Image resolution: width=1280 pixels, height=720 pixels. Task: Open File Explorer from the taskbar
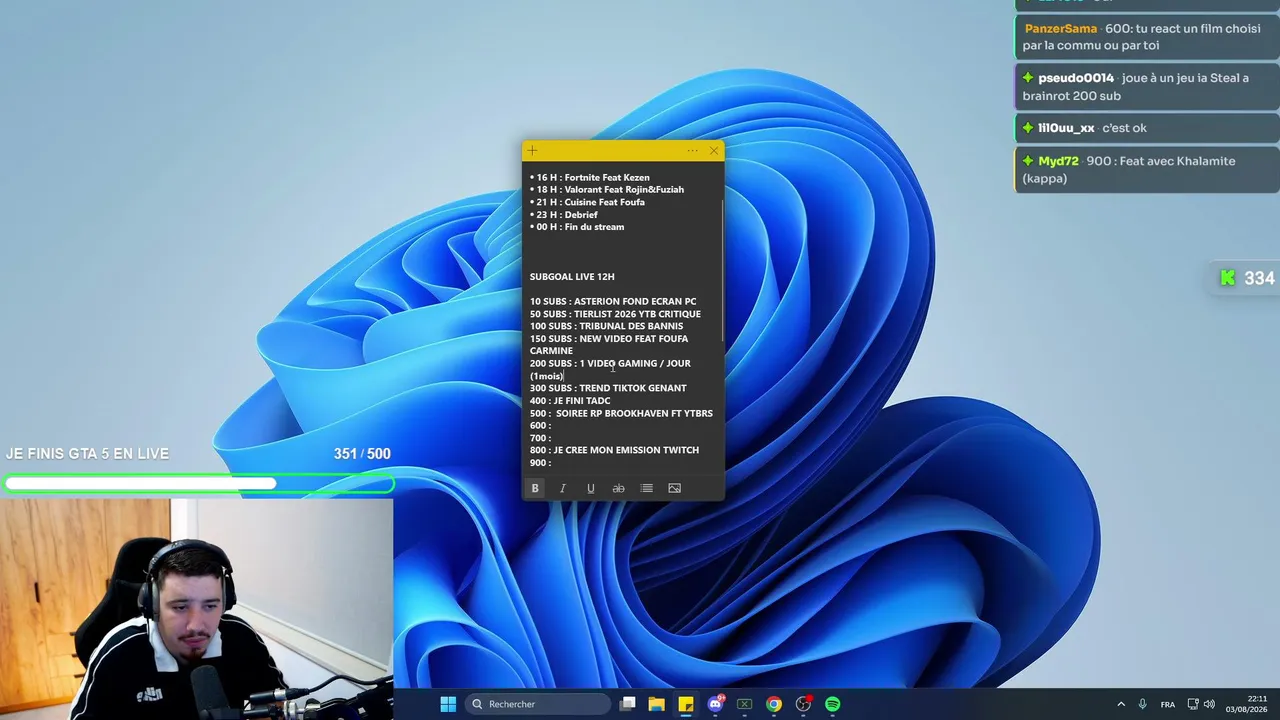point(656,704)
